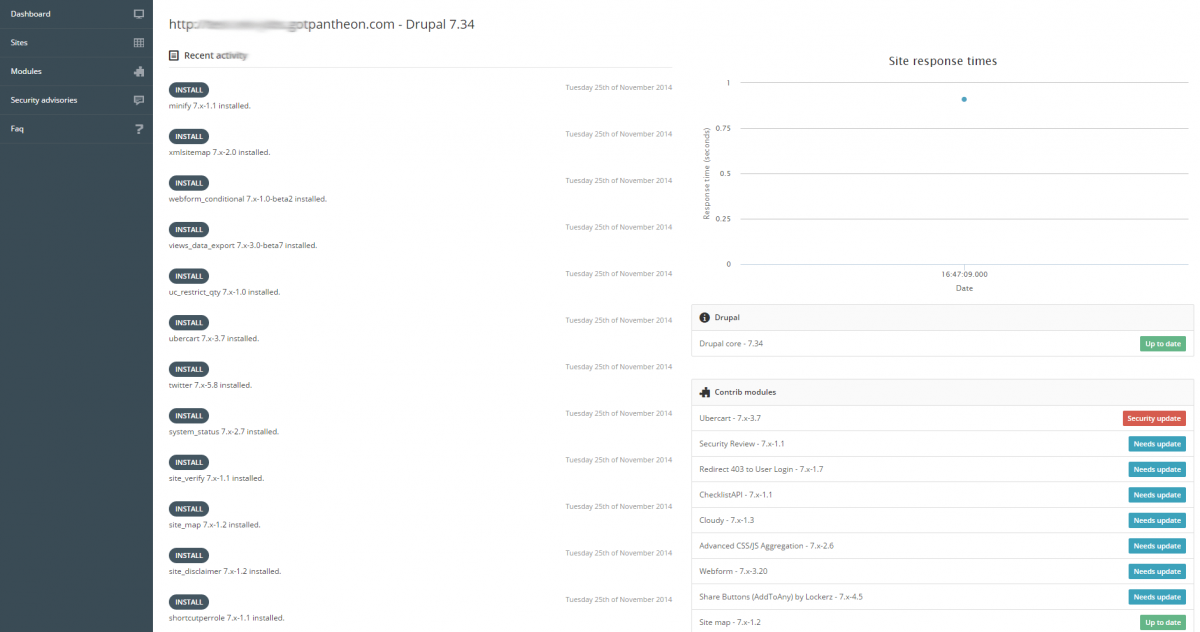Viewport: 1200px width, 632px height.
Task: Click the INSTALL badge for system_status
Action: pos(189,415)
